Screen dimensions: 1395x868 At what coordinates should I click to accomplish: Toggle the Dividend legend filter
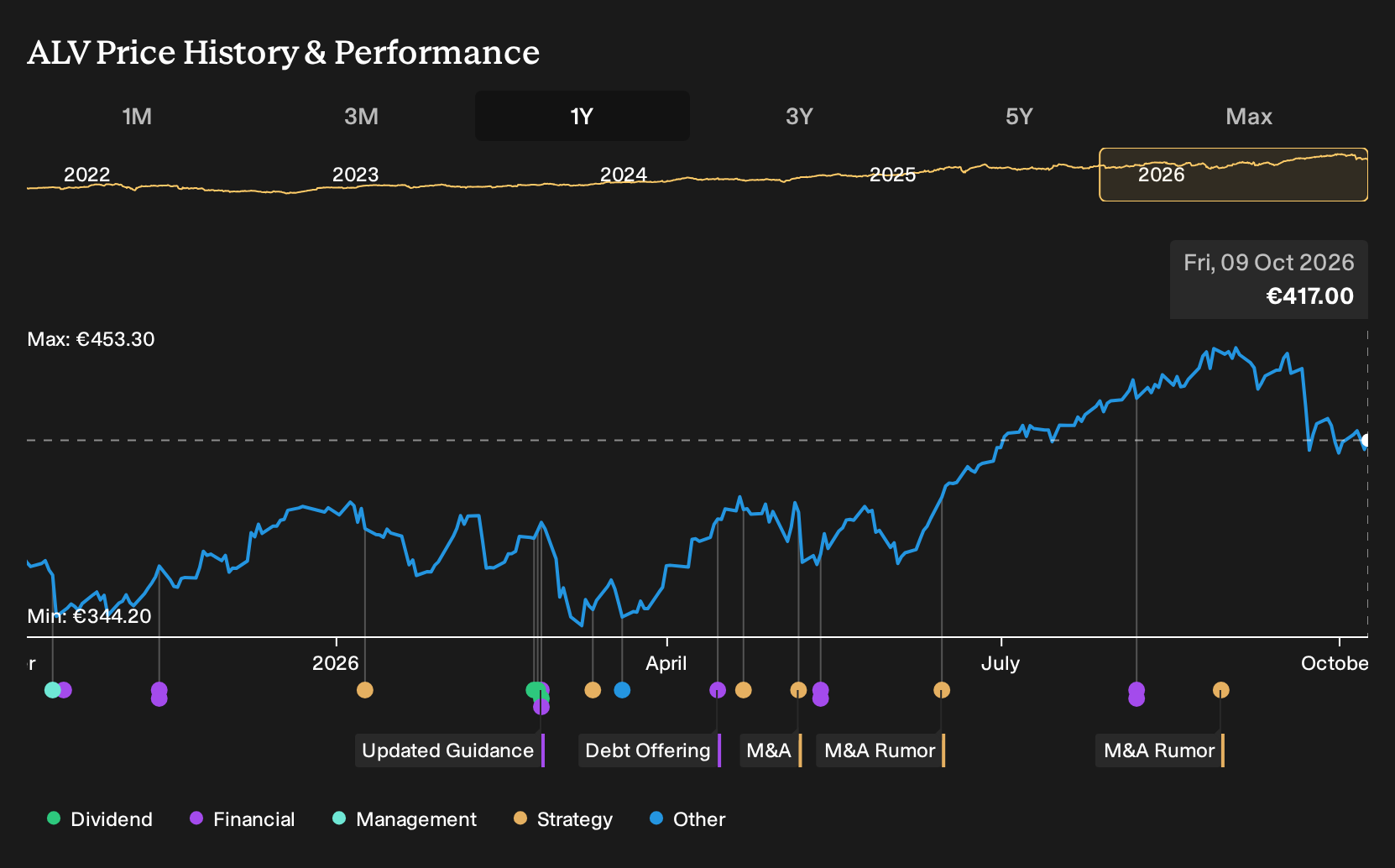point(100,818)
